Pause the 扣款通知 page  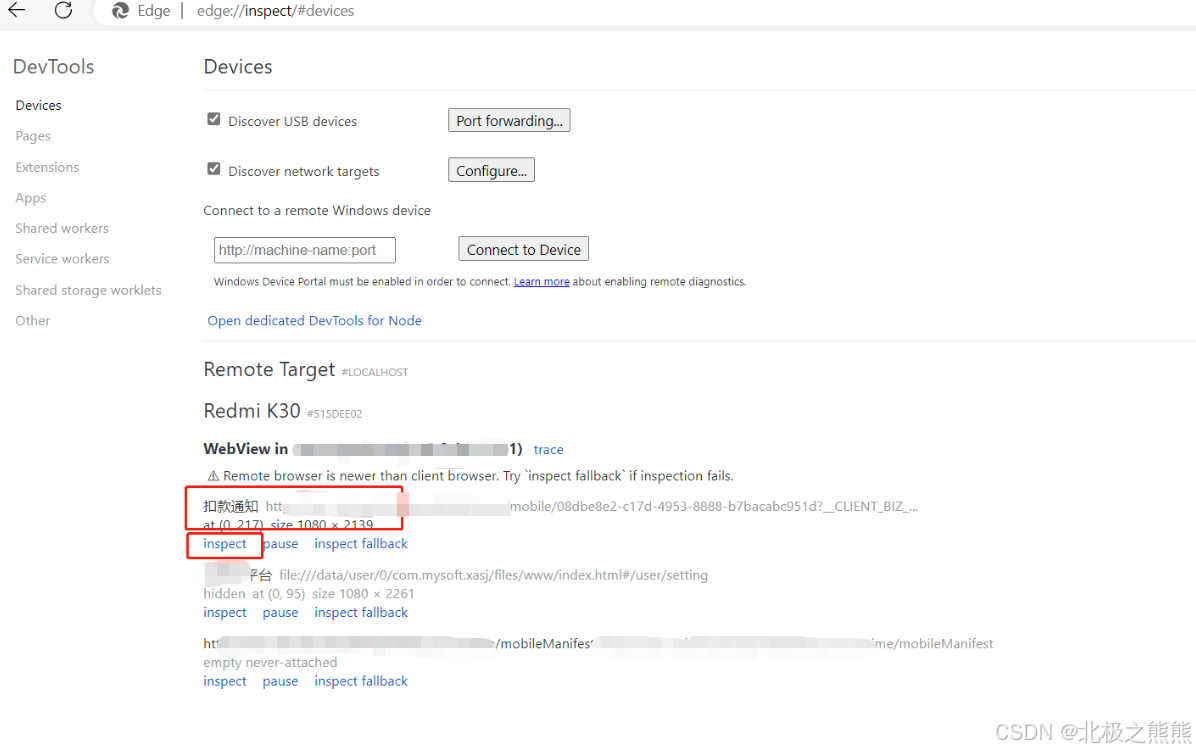tap(281, 544)
